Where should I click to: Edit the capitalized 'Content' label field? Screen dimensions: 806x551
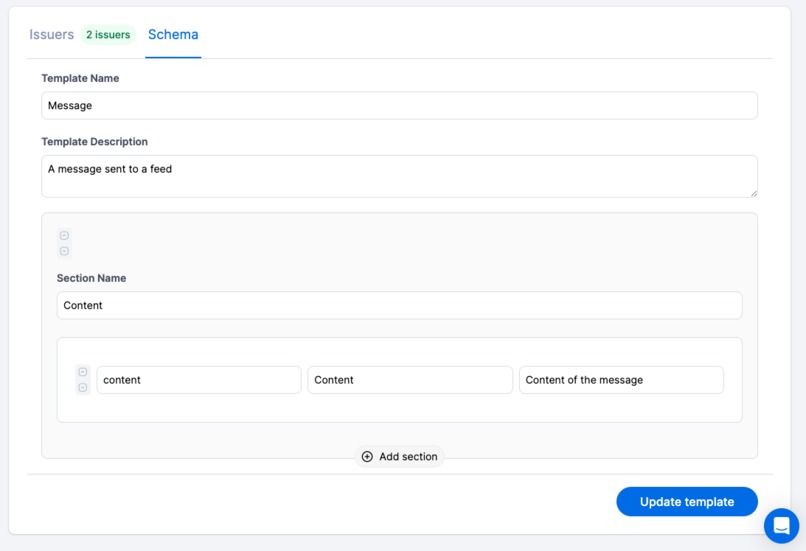coord(410,380)
